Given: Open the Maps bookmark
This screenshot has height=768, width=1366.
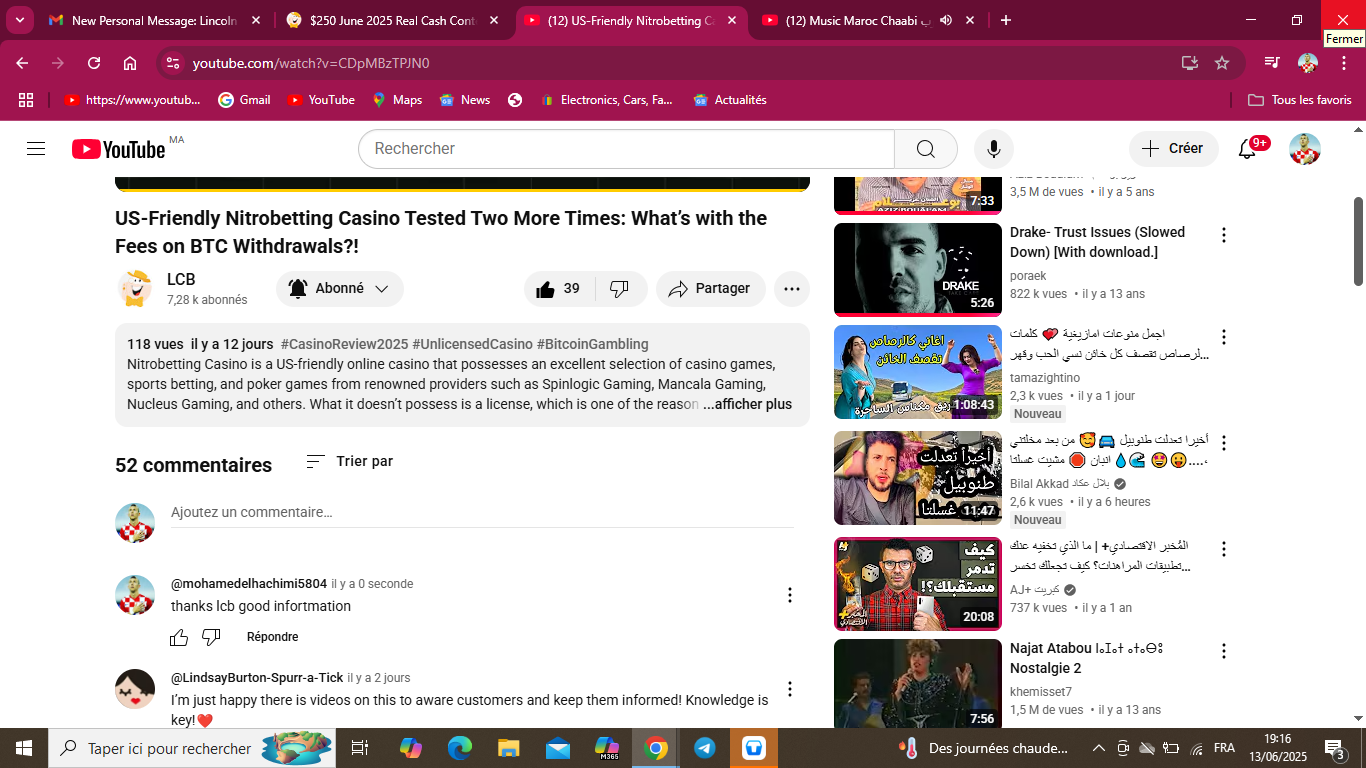Looking at the screenshot, I should coord(397,100).
